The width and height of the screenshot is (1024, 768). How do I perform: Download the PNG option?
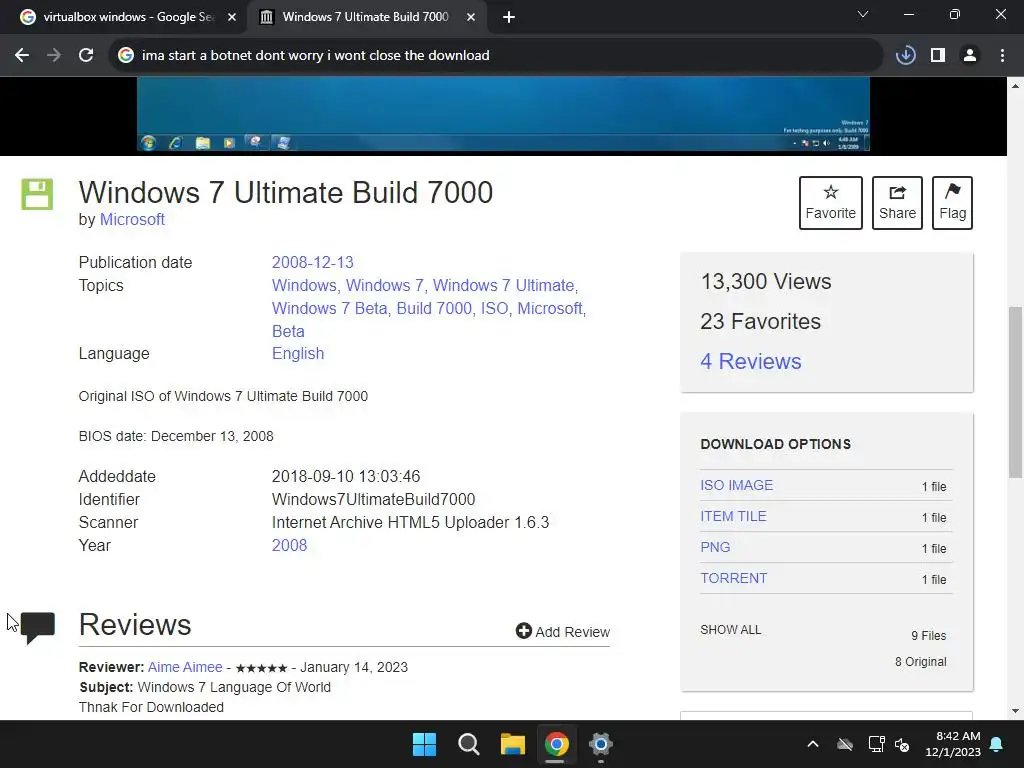pyautogui.click(x=715, y=547)
